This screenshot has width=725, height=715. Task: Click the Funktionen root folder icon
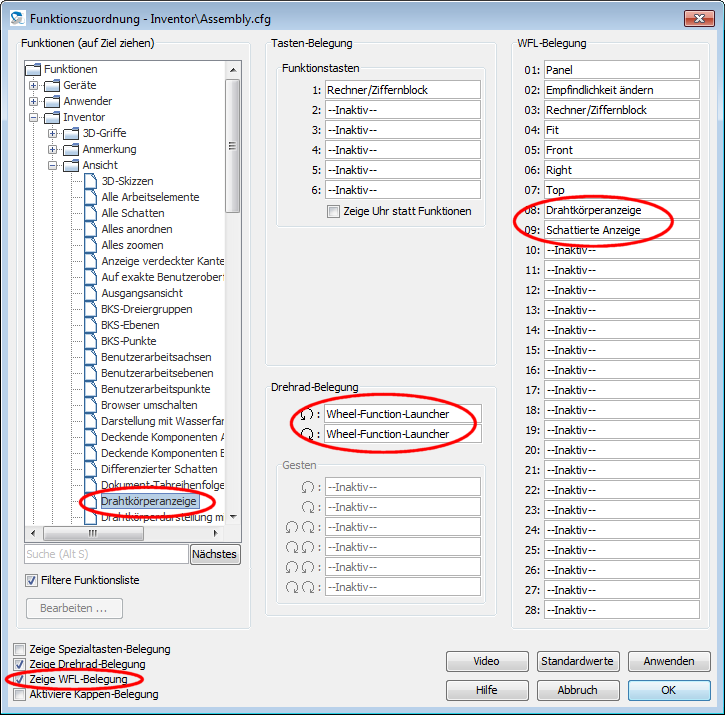pos(33,69)
